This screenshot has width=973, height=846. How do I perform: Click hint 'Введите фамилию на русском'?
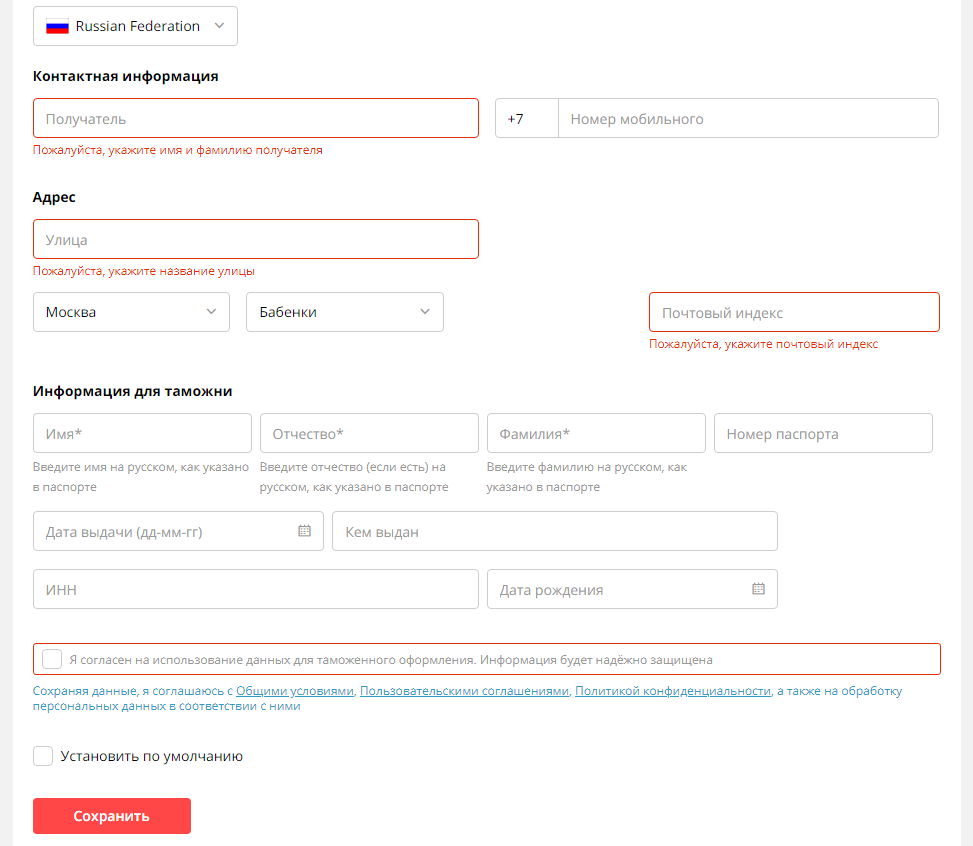click(x=586, y=477)
